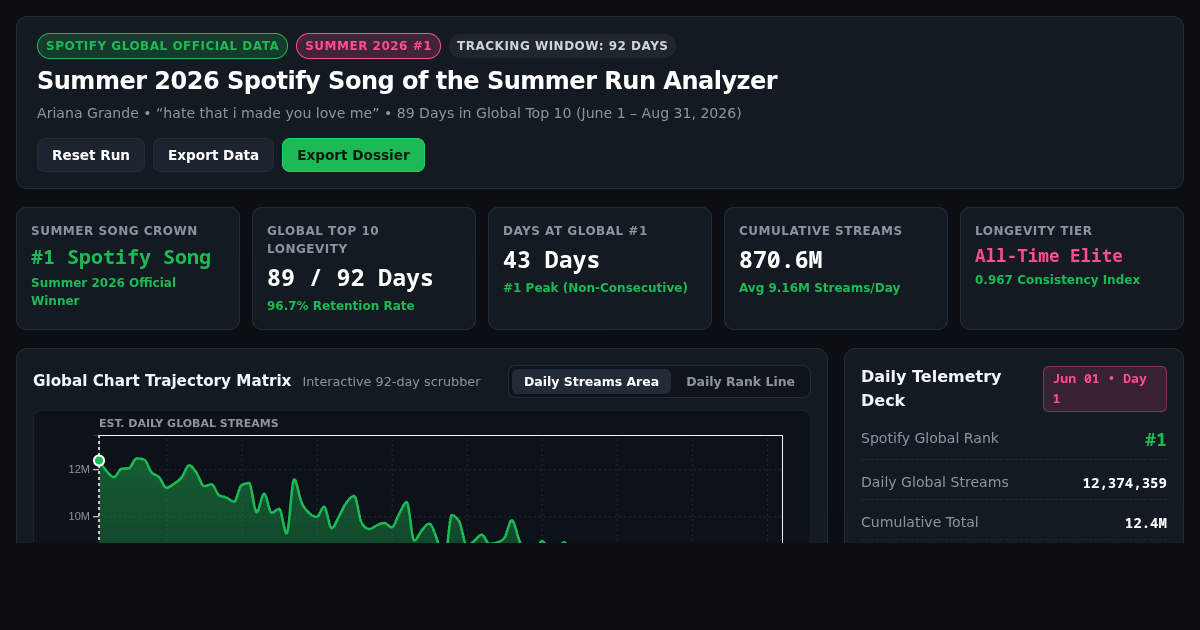Click the Spotify Global Official Data badge
The width and height of the screenshot is (1200, 630).
pyautogui.click(x=162, y=46)
